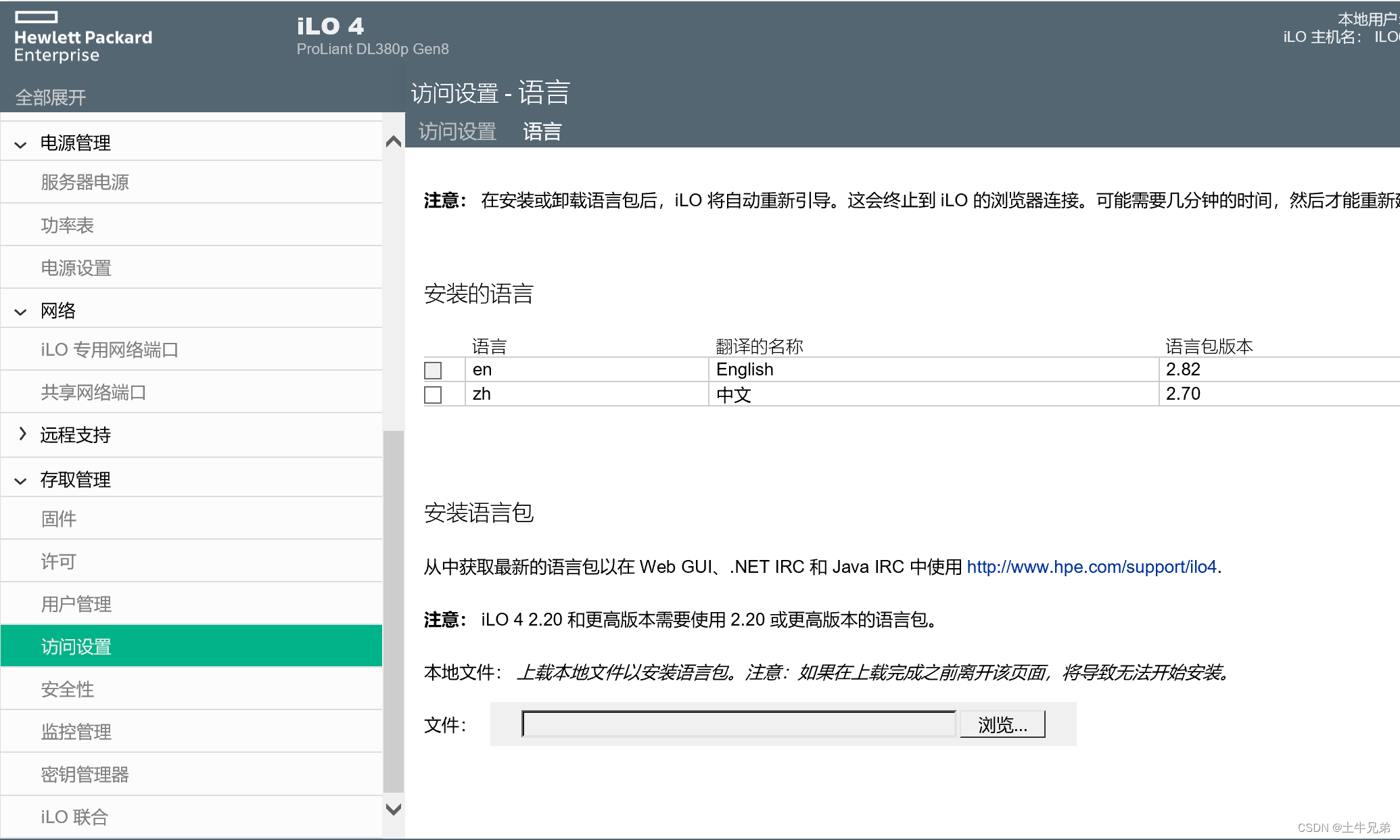This screenshot has height=840, width=1400.
Task: Select the 语言 tab
Action: (x=541, y=131)
